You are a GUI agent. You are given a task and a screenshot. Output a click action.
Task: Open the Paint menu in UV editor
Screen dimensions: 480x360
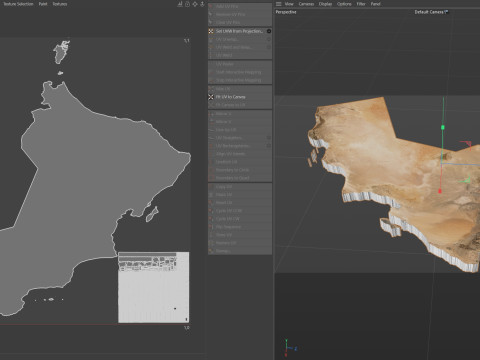click(x=43, y=4)
